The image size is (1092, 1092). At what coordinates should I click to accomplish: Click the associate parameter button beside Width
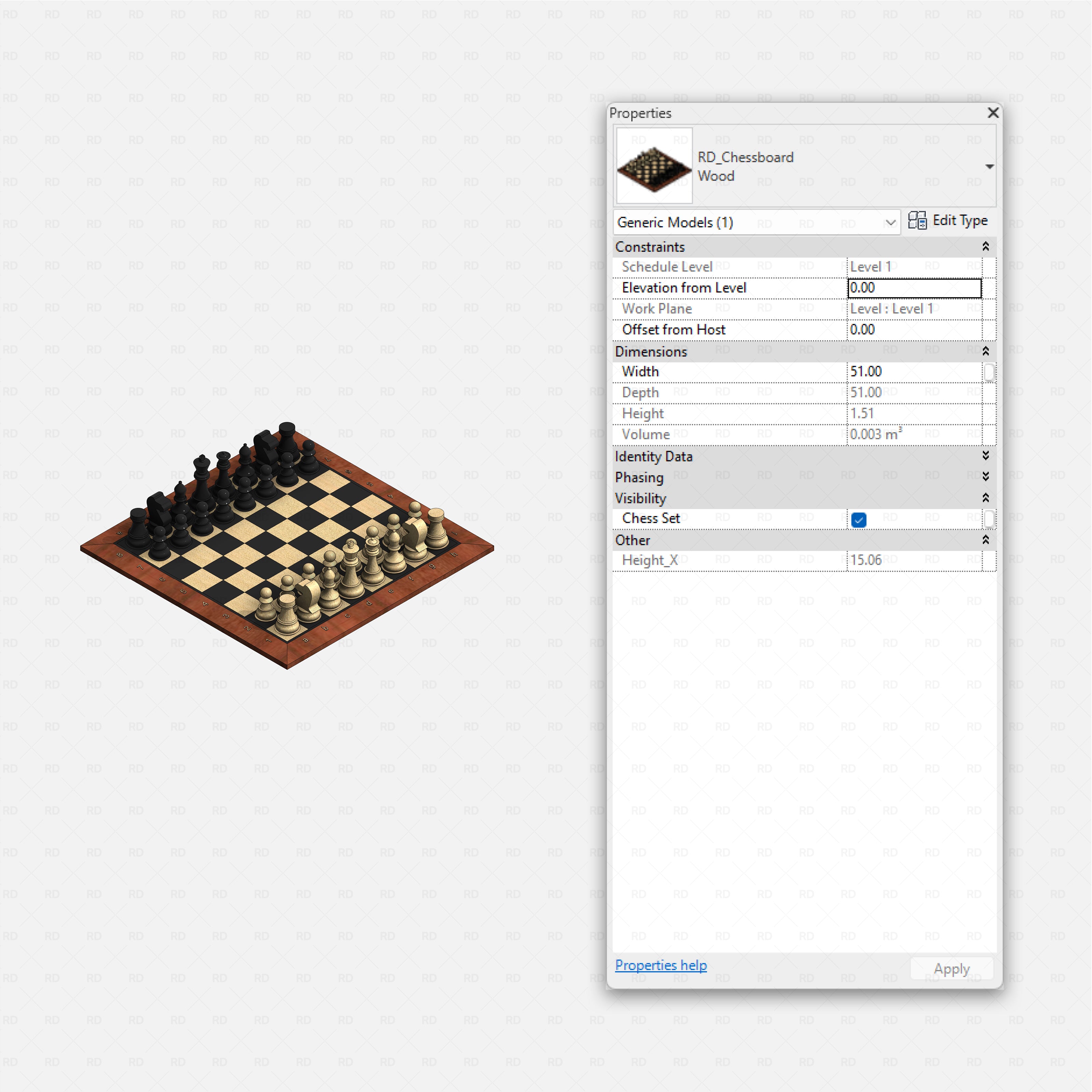click(990, 372)
